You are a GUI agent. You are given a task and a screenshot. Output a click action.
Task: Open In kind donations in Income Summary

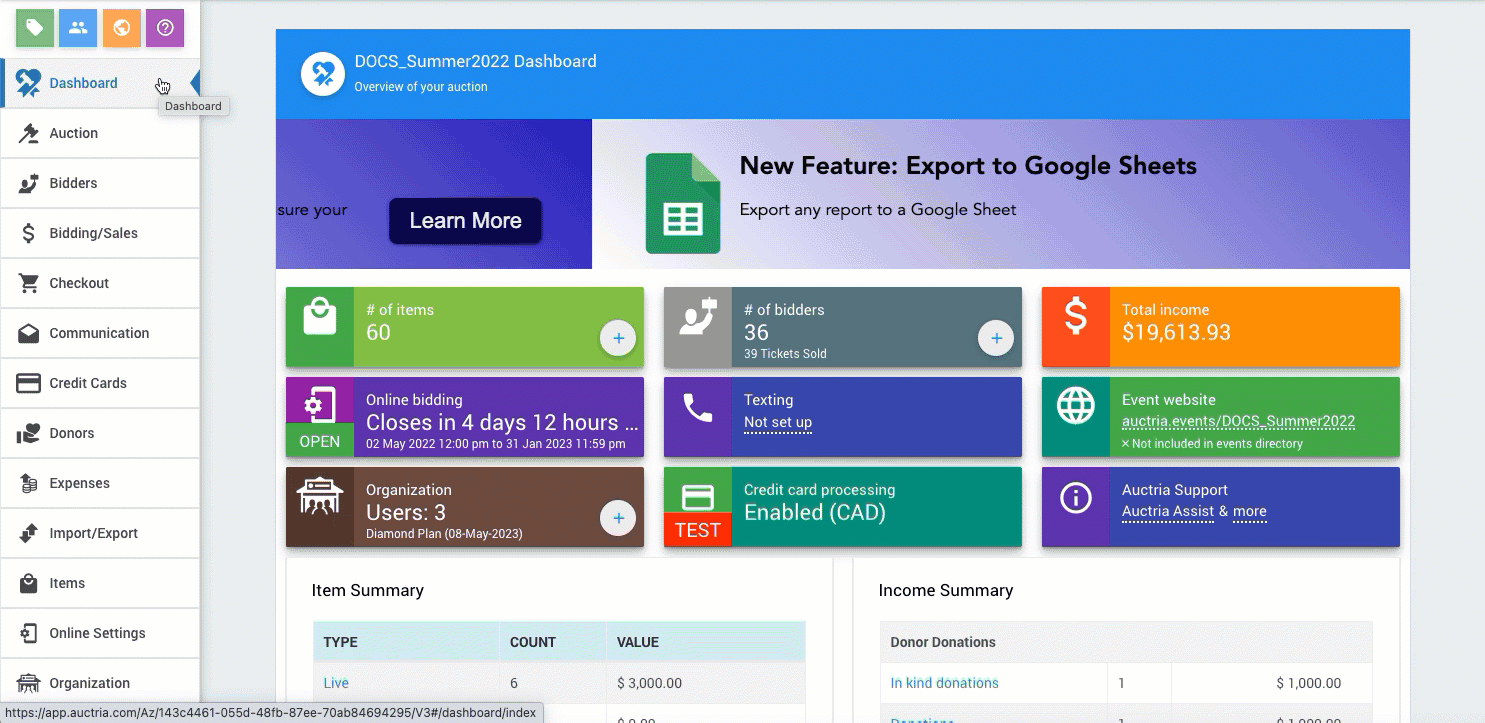point(944,683)
